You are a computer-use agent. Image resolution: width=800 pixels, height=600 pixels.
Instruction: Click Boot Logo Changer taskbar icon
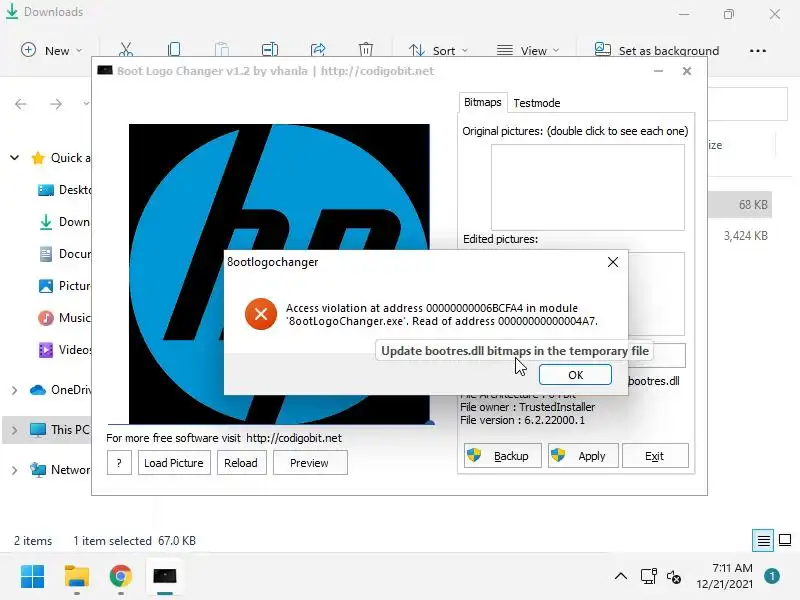click(165, 577)
